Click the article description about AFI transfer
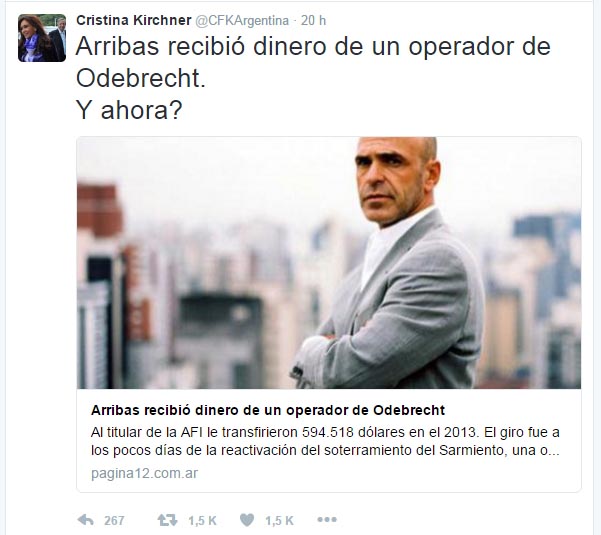 click(x=325, y=441)
